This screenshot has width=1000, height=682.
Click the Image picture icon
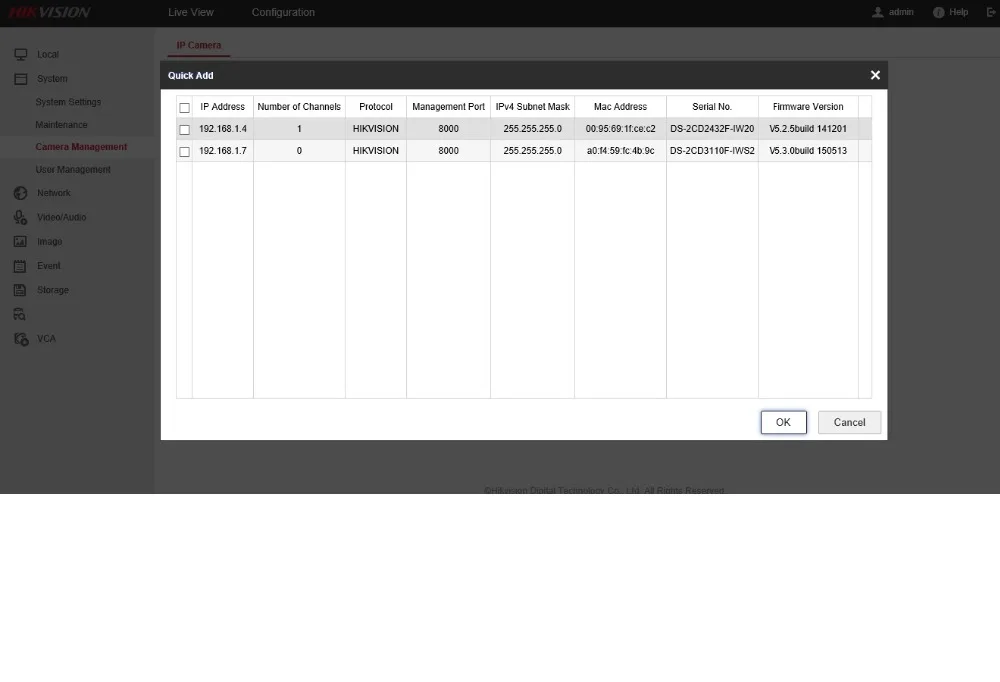tap(20, 242)
